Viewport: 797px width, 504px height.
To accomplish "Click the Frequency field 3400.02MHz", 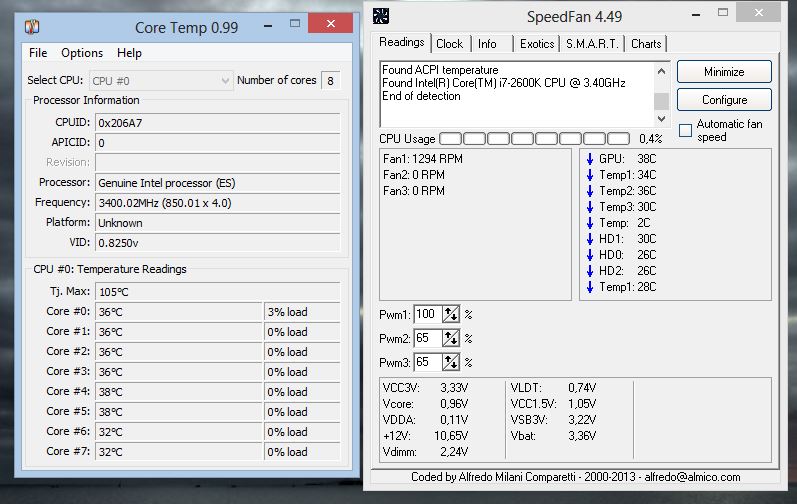I will (x=218, y=203).
